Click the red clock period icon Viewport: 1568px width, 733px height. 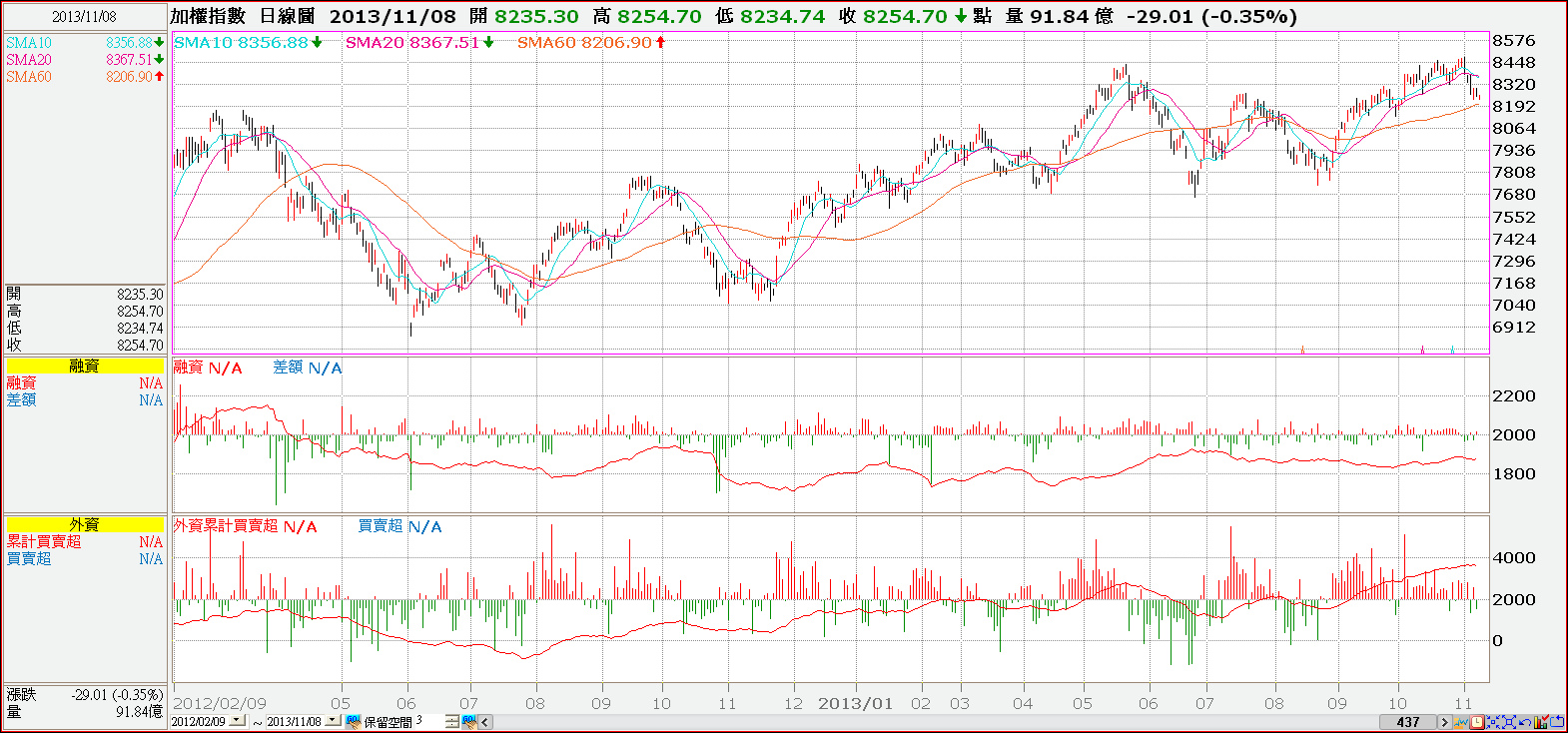click(1476, 722)
